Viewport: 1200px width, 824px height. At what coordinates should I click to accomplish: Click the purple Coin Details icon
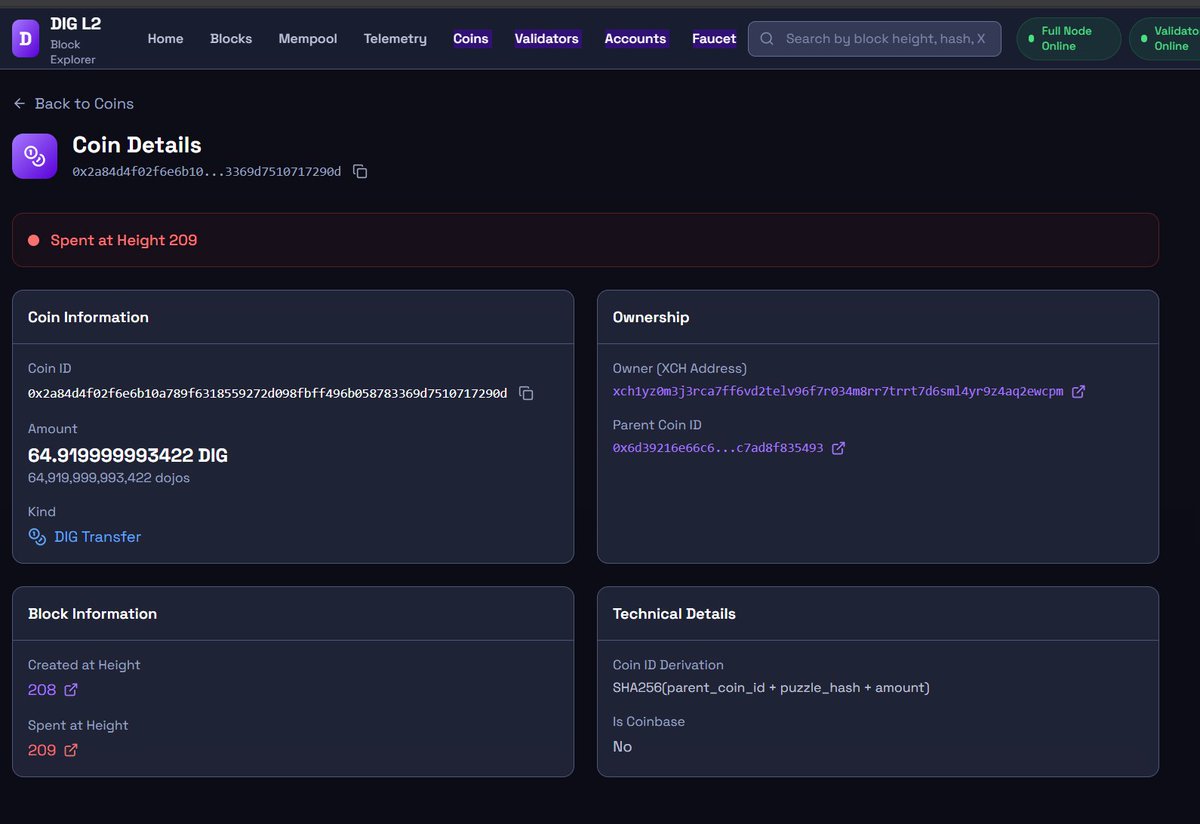pyautogui.click(x=35, y=156)
